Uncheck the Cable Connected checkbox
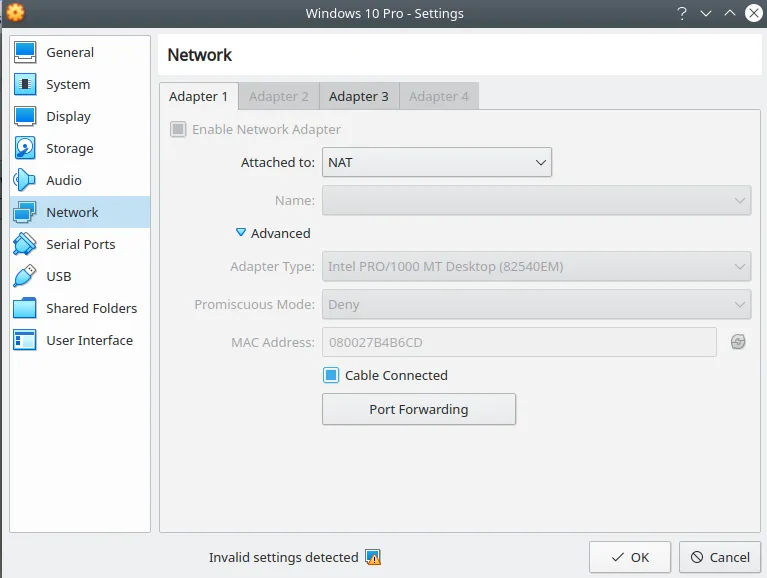Screen dimensions: 767x578 (331, 375)
